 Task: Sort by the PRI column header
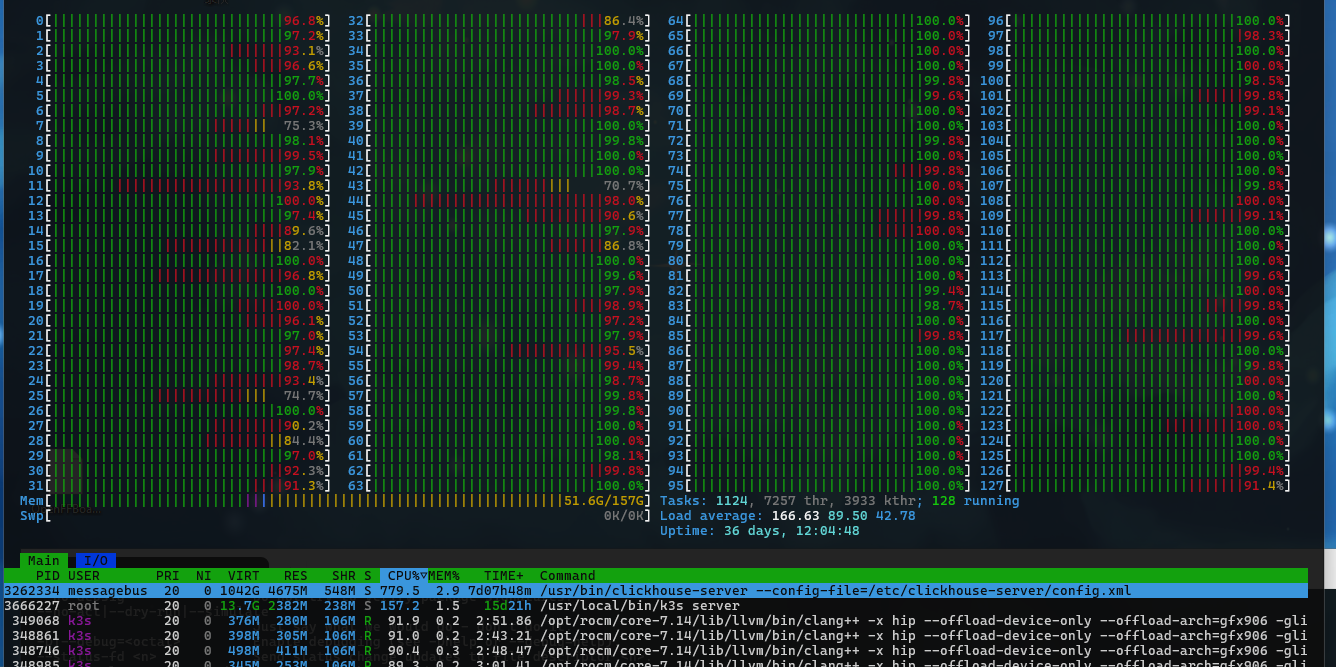tap(168, 576)
